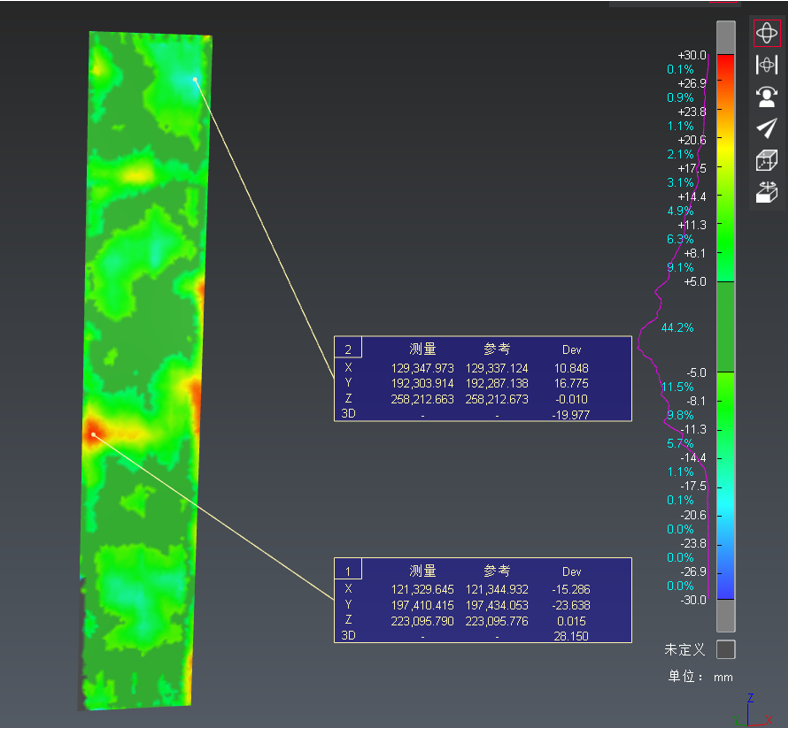Screen dimensions: 788x729
Task: Click the 6.3% histogram percentage
Action: coord(680,239)
